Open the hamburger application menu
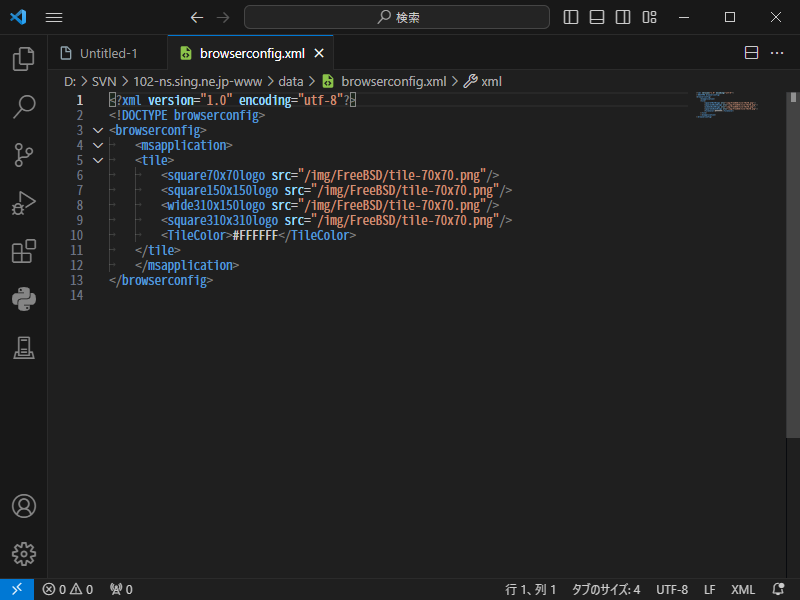 (54, 17)
